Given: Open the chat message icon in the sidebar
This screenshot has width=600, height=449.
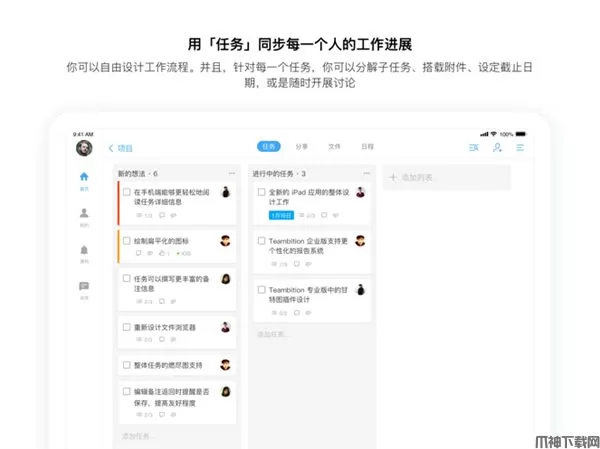Looking at the screenshot, I should click(84, 286).
